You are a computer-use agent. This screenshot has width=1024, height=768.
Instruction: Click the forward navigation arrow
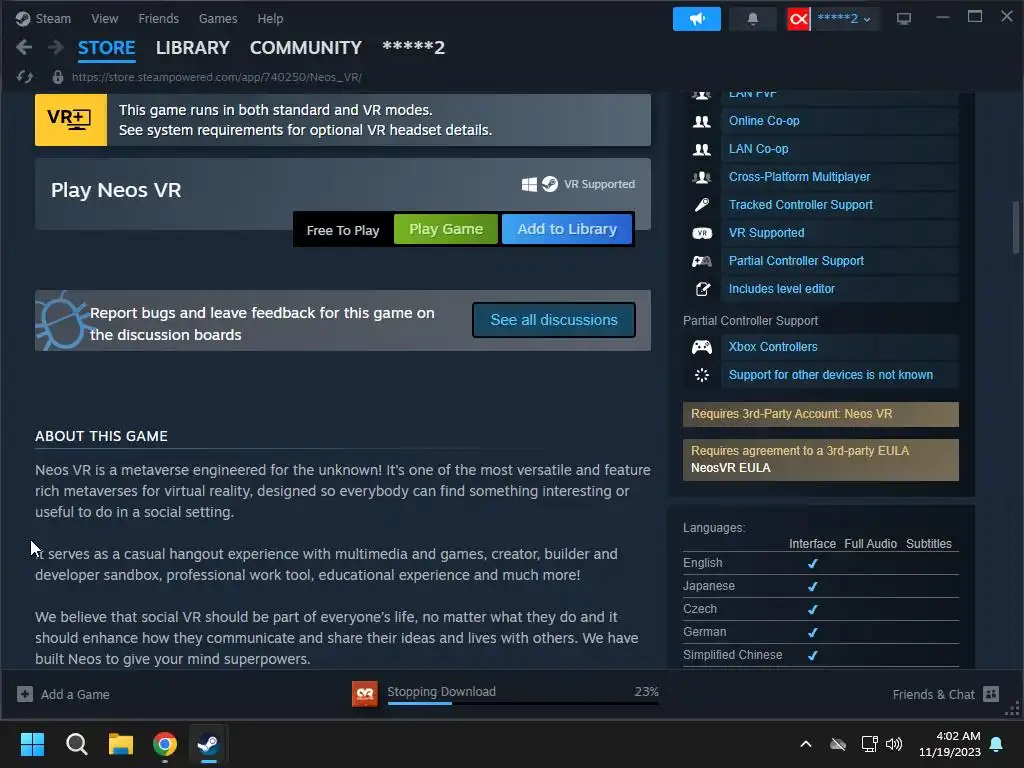56,47
